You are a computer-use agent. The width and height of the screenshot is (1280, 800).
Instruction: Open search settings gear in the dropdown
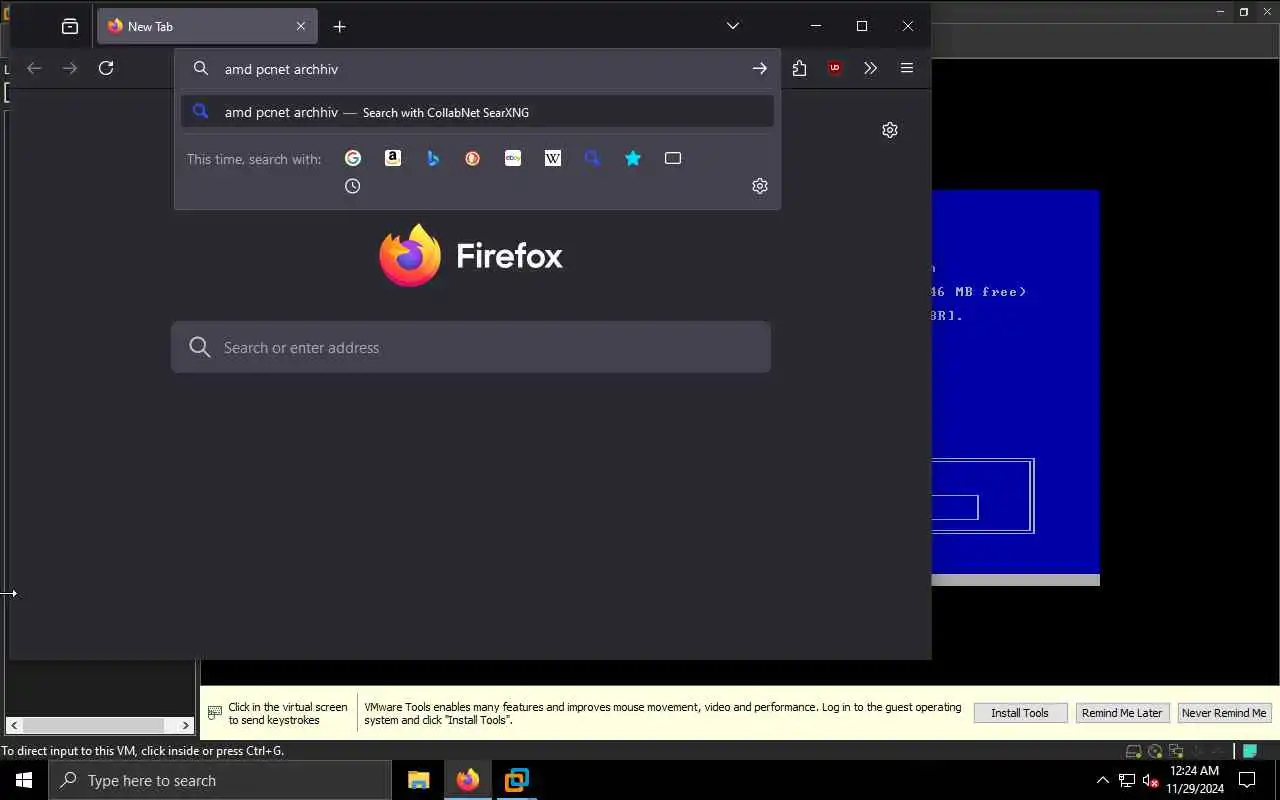click(x=760, y=186)
